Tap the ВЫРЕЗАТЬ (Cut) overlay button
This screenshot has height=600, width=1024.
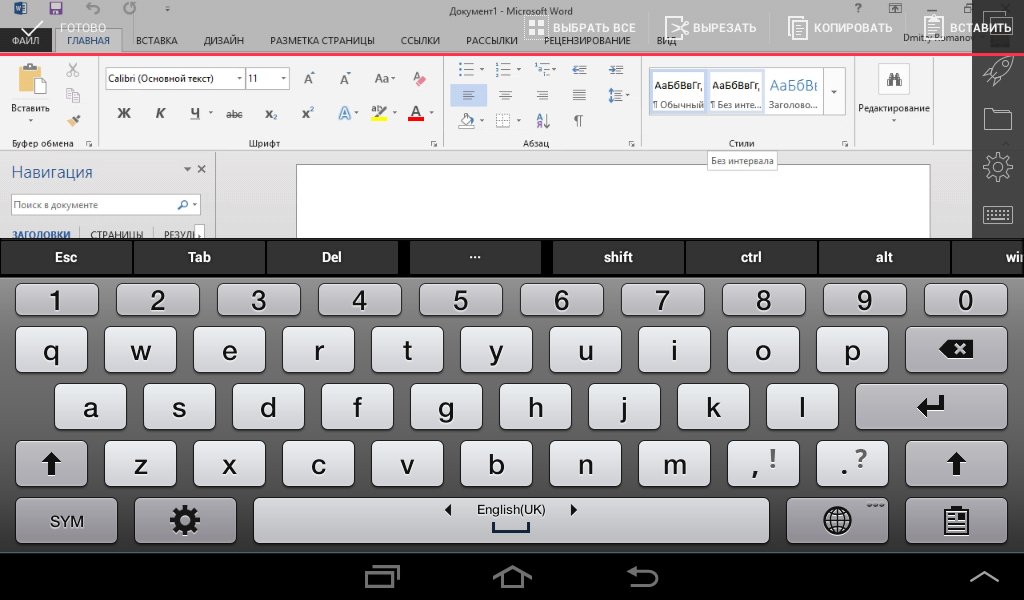click(711, 27)
